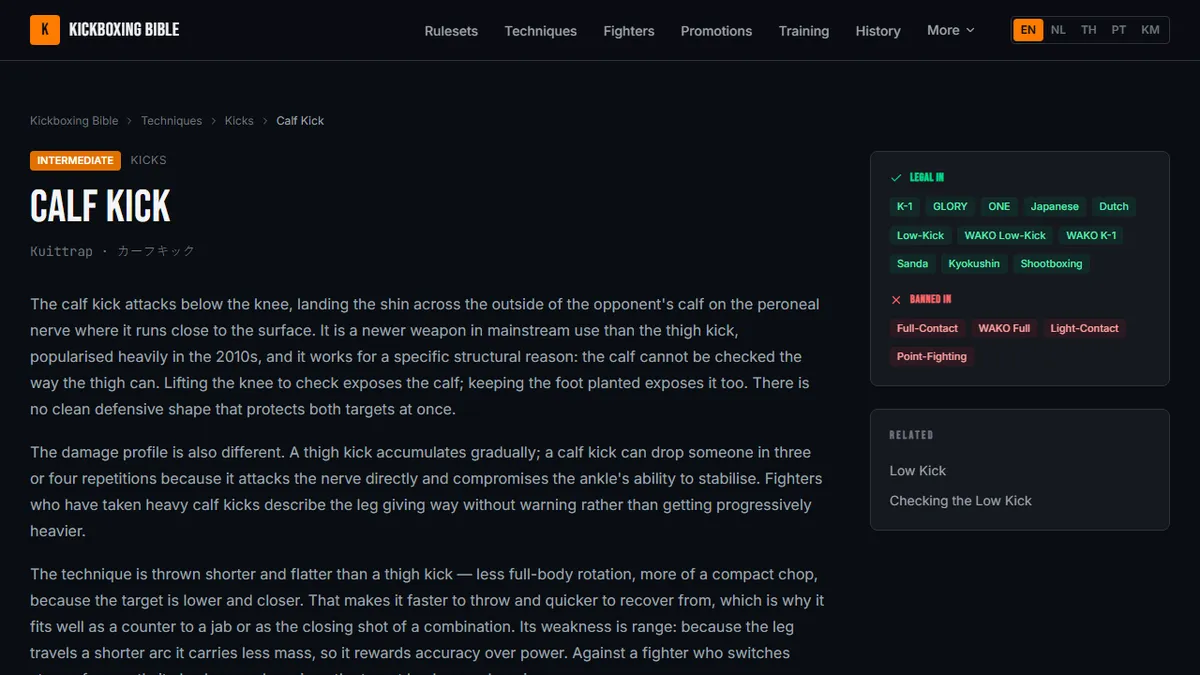Go to the Fighters section
The width and height of the screenshot is (1200, 675).
[x=629, y=31]
